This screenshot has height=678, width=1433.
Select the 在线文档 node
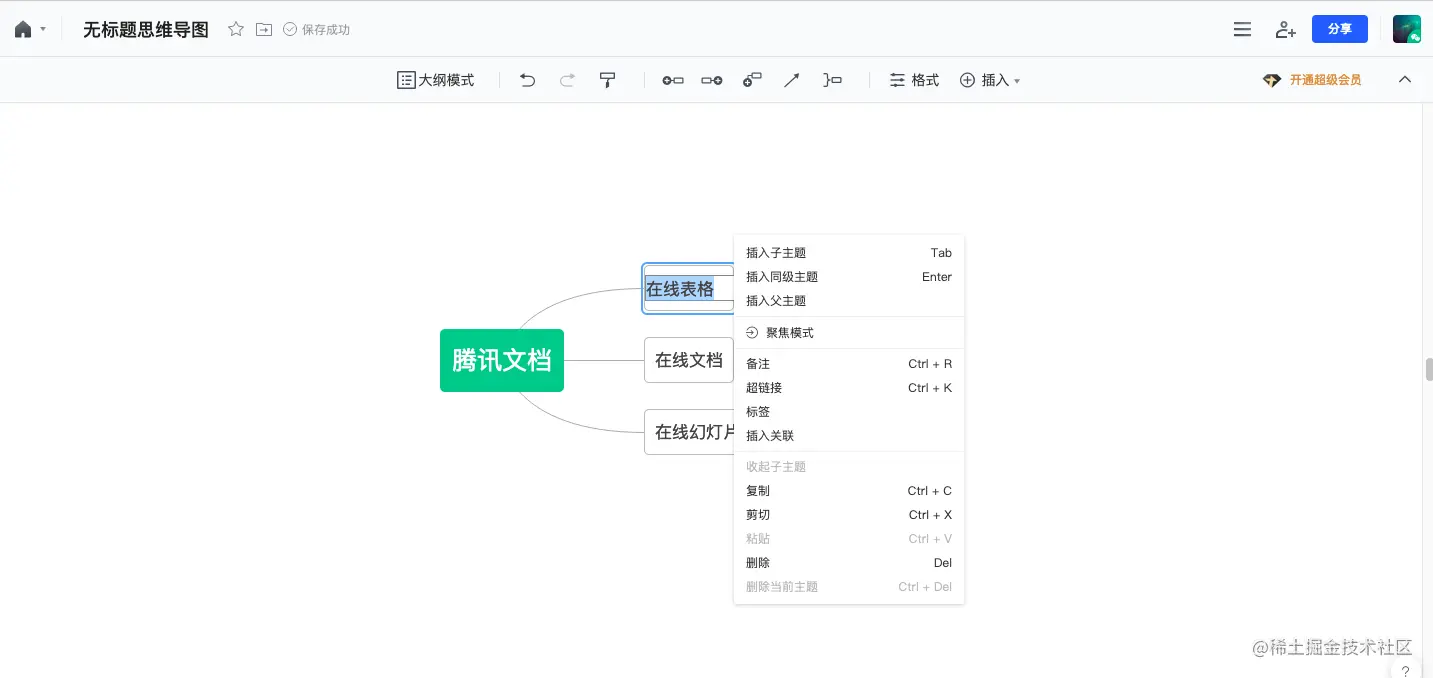[689, 360]
